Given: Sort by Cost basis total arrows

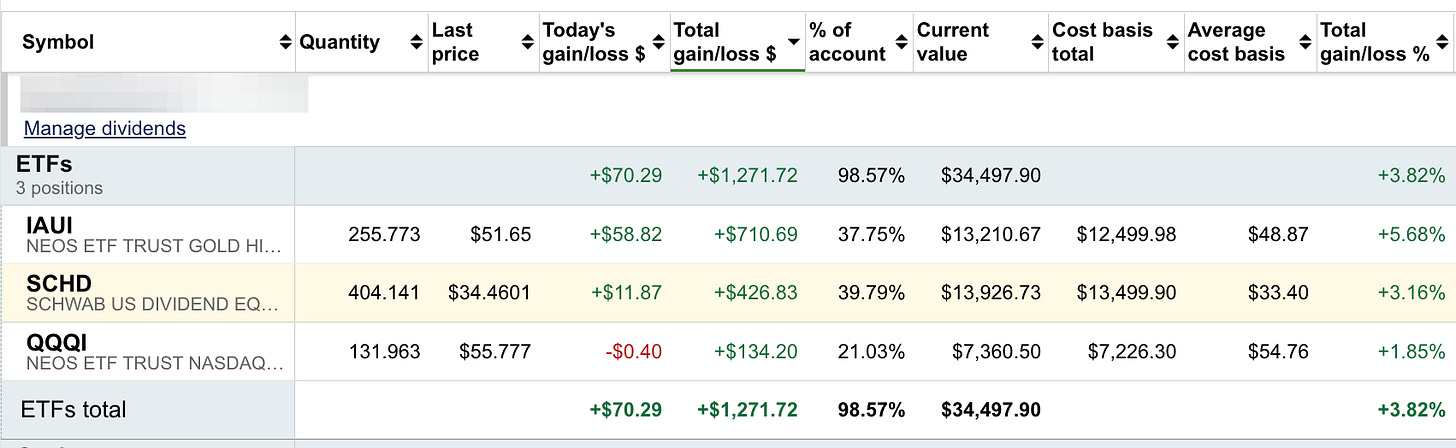Looking at the screenshot, I should [1172, 43].
